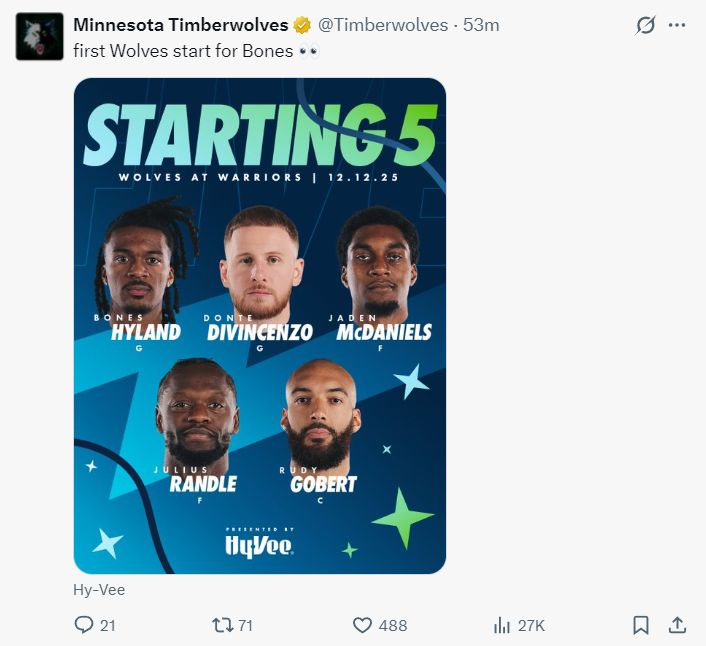Open the three-dot More options menu
The height and width of the screenshot is (646, 706).
[677, 25]
